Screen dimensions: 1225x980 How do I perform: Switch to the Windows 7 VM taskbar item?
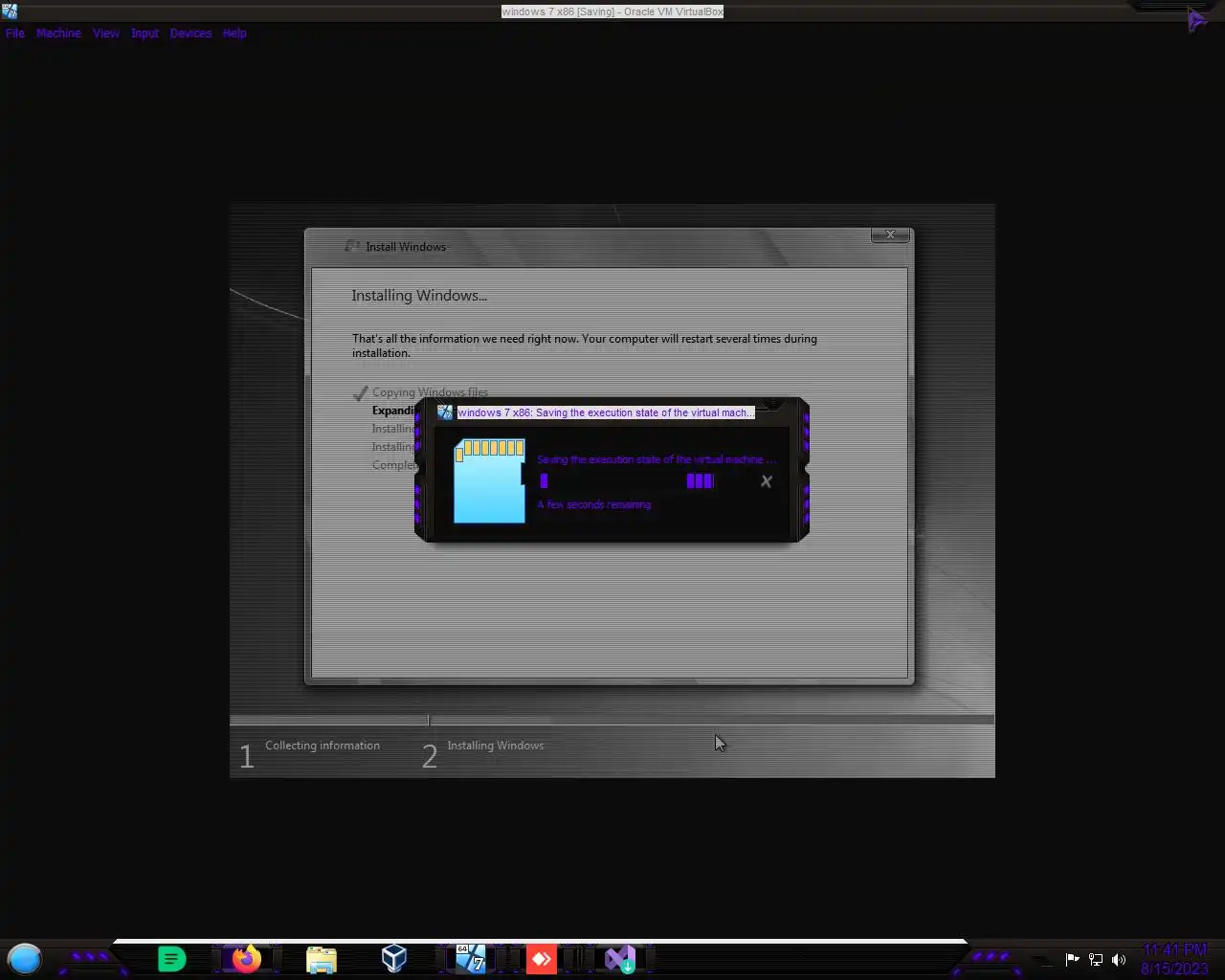[x=470, y=958]
